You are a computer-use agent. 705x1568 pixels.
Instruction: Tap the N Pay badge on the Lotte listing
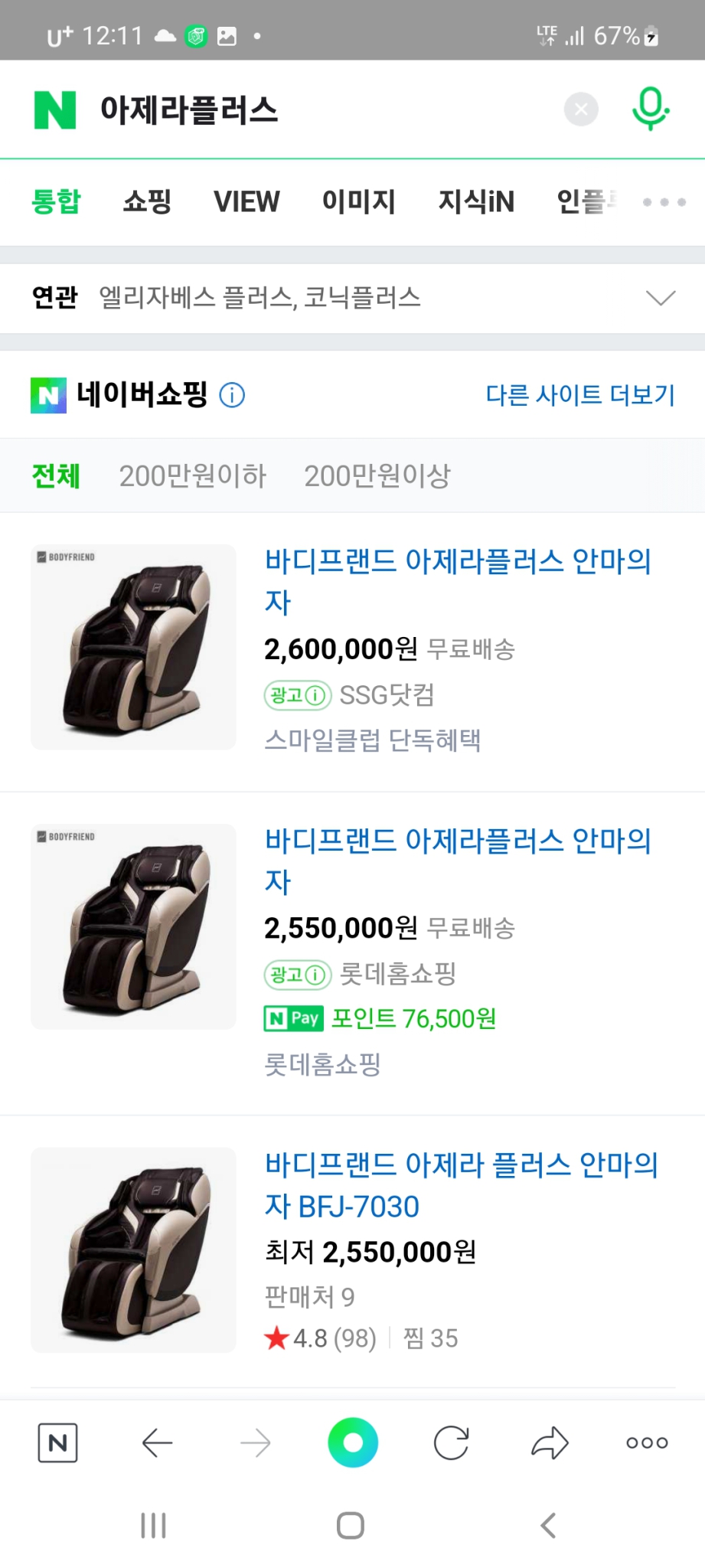[x=293, y=1018]
